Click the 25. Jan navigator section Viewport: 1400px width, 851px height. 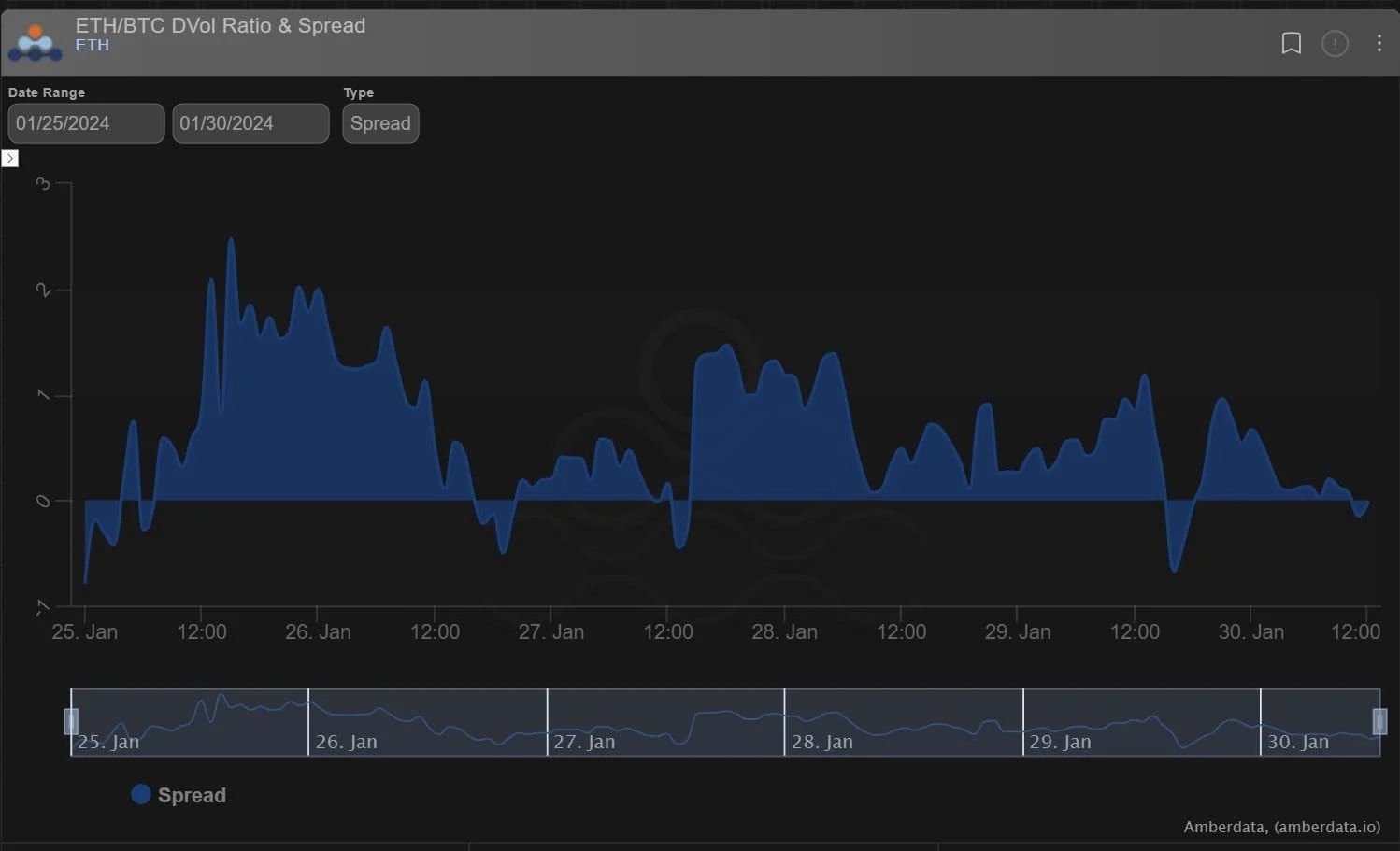point(190,722)
